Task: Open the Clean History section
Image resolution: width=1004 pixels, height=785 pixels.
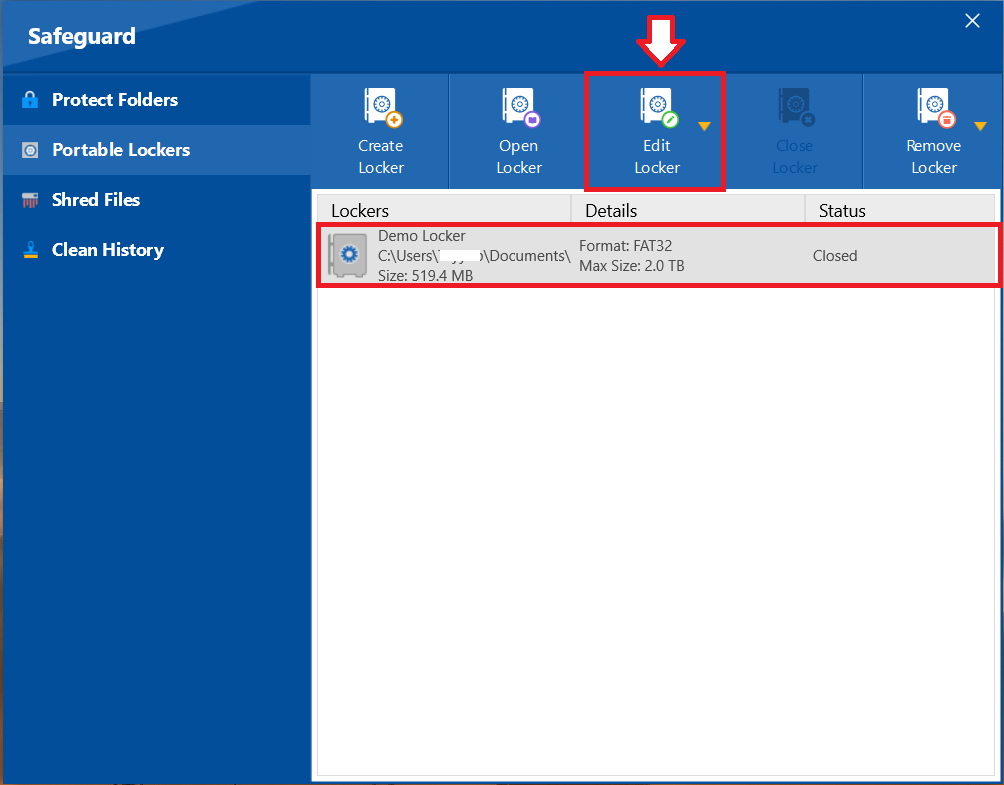Action: pyautogui.click(x=156, y=250)
